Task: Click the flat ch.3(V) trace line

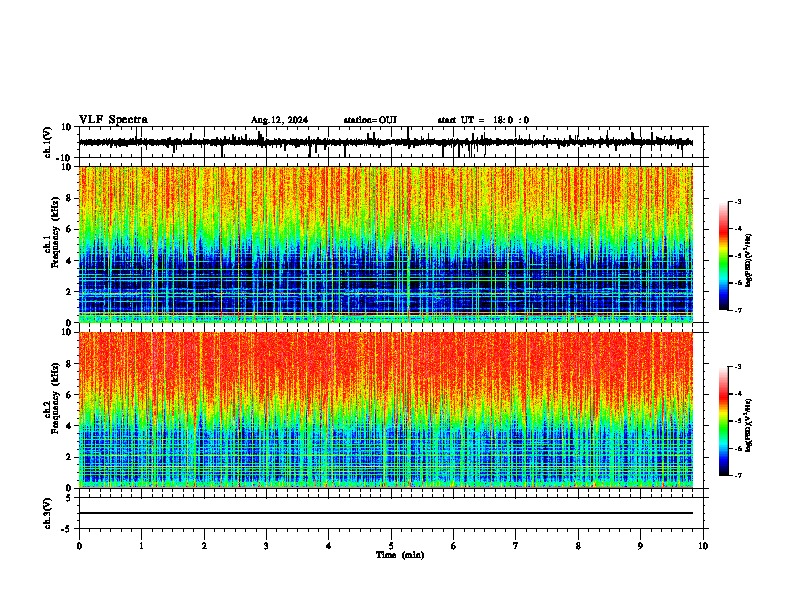Action: point(386,513)
